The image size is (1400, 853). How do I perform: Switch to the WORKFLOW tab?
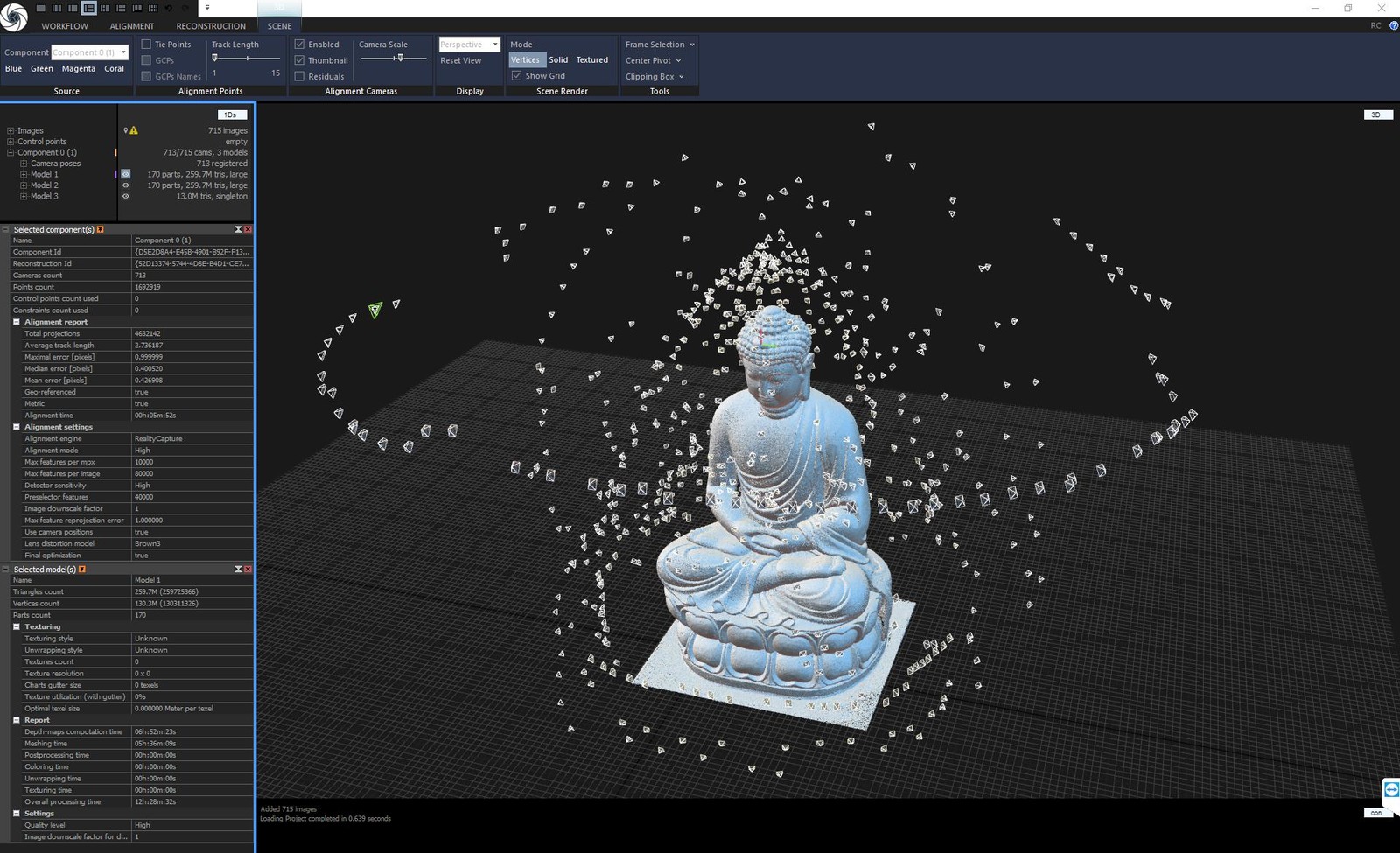click(x=64, y=26)
